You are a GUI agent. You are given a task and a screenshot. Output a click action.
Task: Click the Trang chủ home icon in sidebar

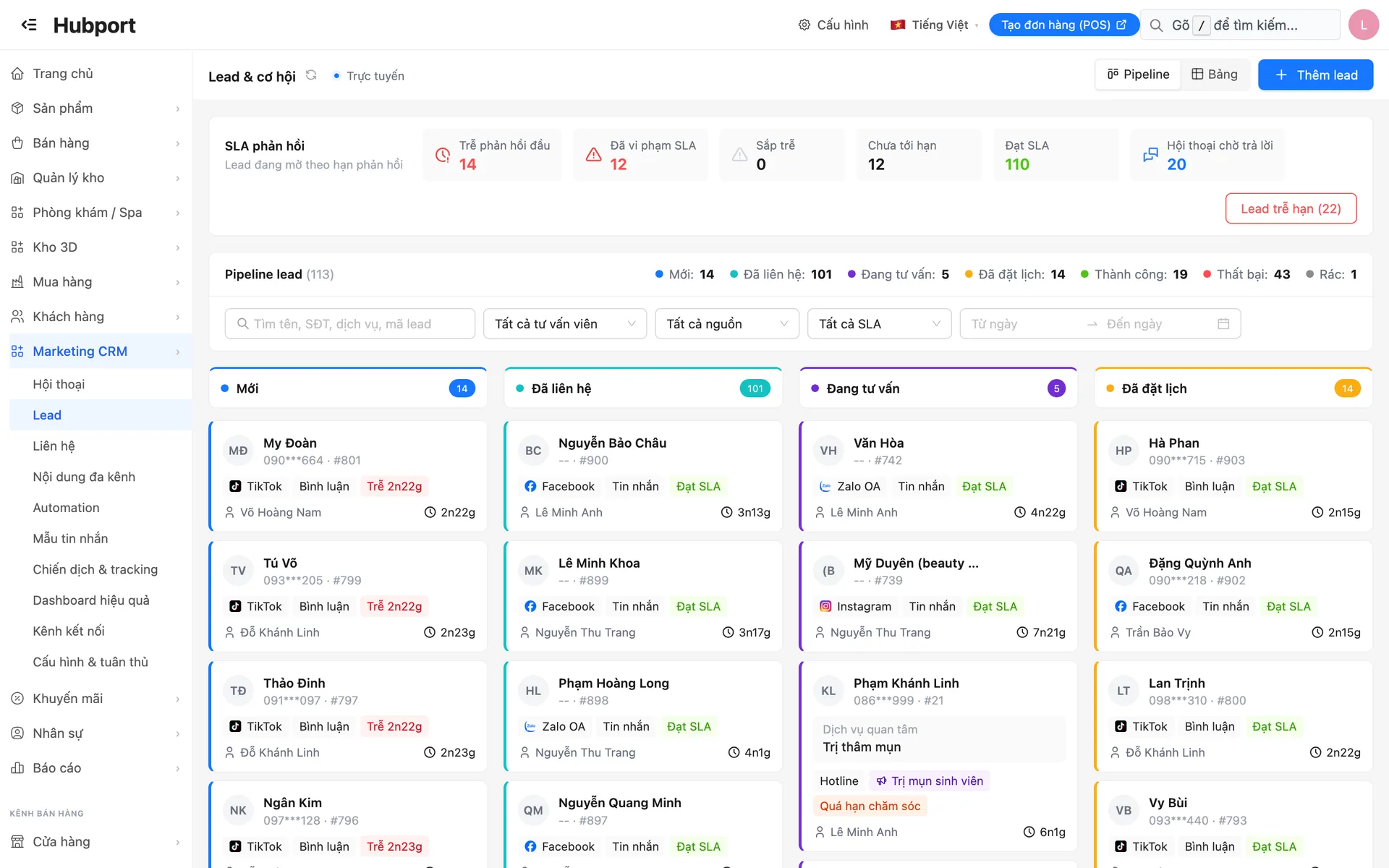[17, 73]
